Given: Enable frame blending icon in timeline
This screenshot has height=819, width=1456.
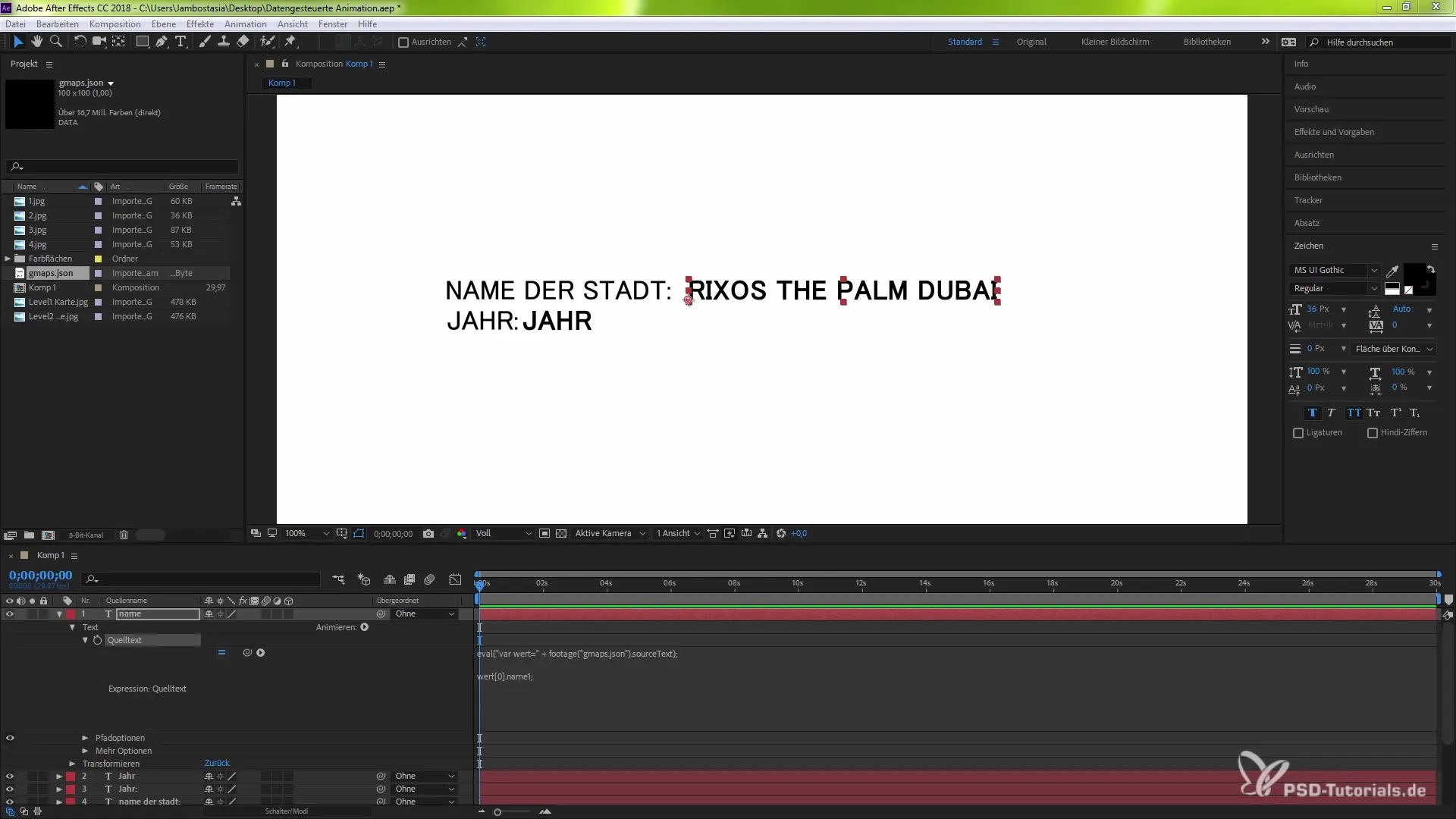Looking at the screenshot, I should (x=409, y=579).
